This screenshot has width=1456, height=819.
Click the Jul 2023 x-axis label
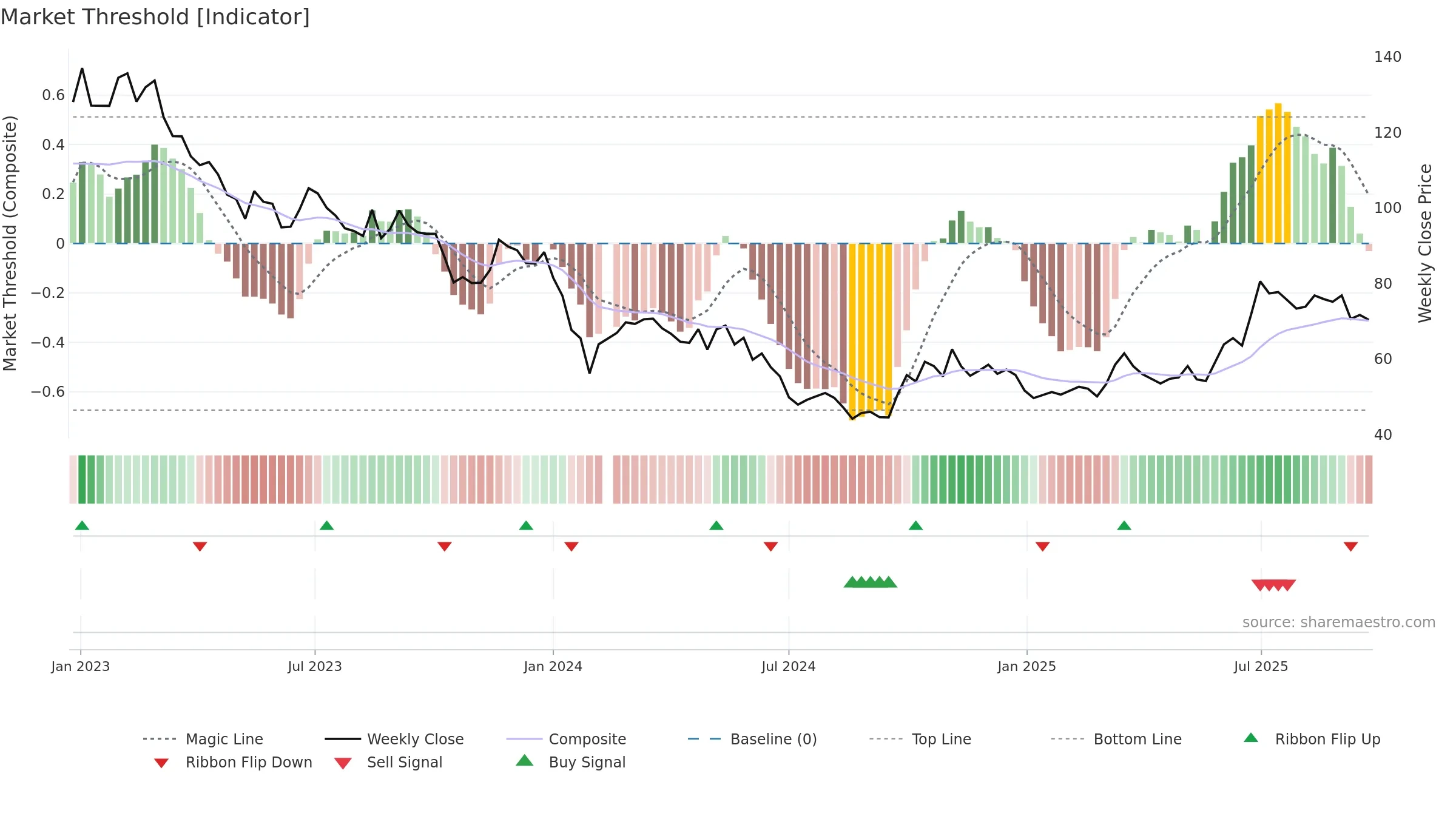click(x=314, y=666)
